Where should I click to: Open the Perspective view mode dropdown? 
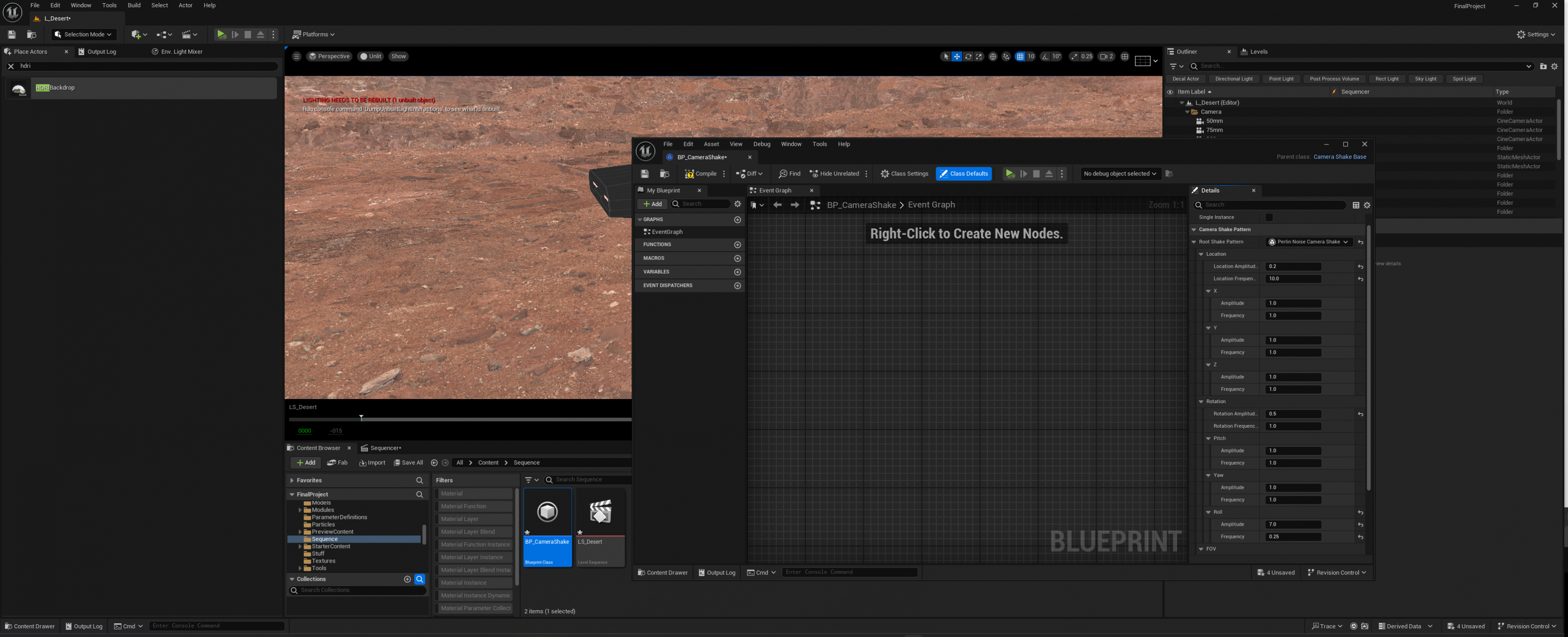(x=329, y=57)
